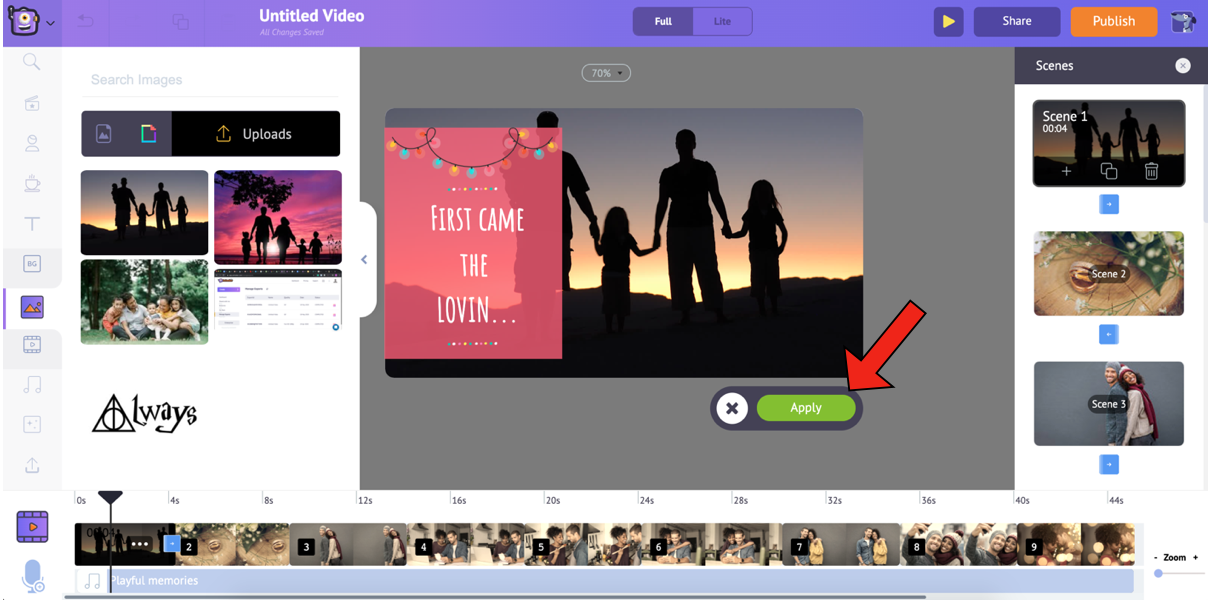Delete Scene 1 with trash icon
This screenshot has width=1210, height=600.
1151,171
